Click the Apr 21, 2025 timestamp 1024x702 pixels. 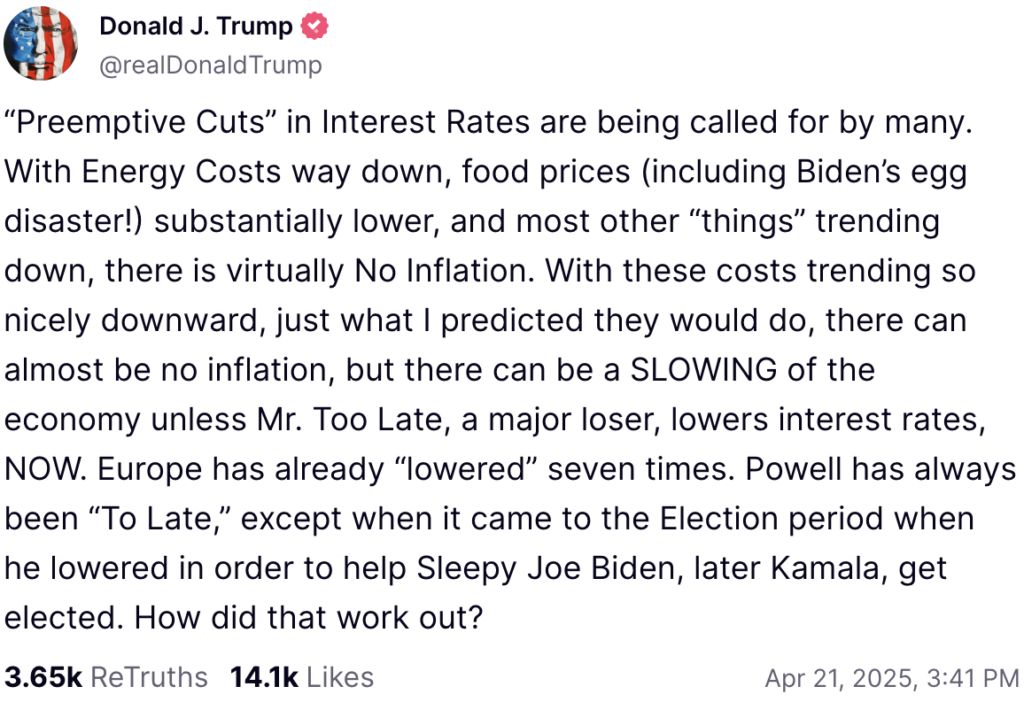(891, 678)
